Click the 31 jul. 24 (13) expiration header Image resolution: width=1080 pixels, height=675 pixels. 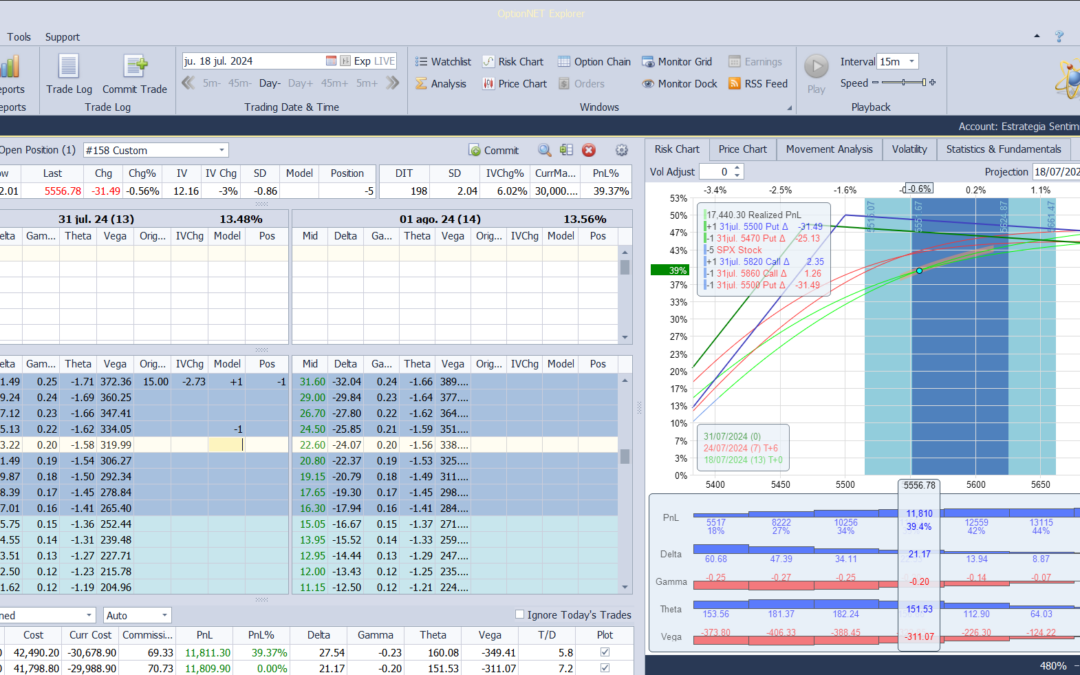(96, 219)
